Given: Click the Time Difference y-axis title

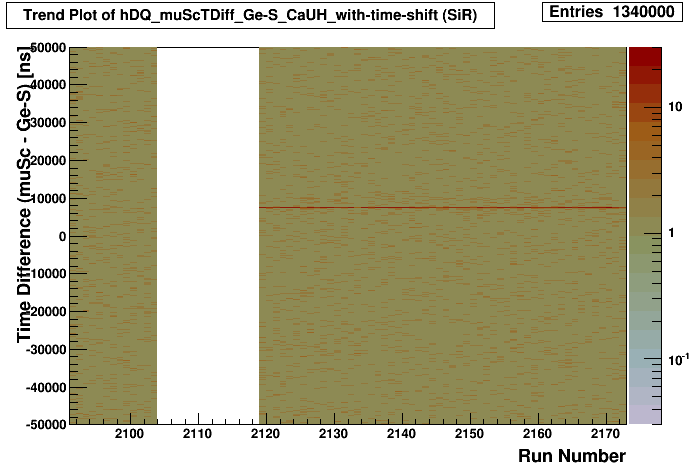Looking at the screenshot, I should [x=25, y=200].
